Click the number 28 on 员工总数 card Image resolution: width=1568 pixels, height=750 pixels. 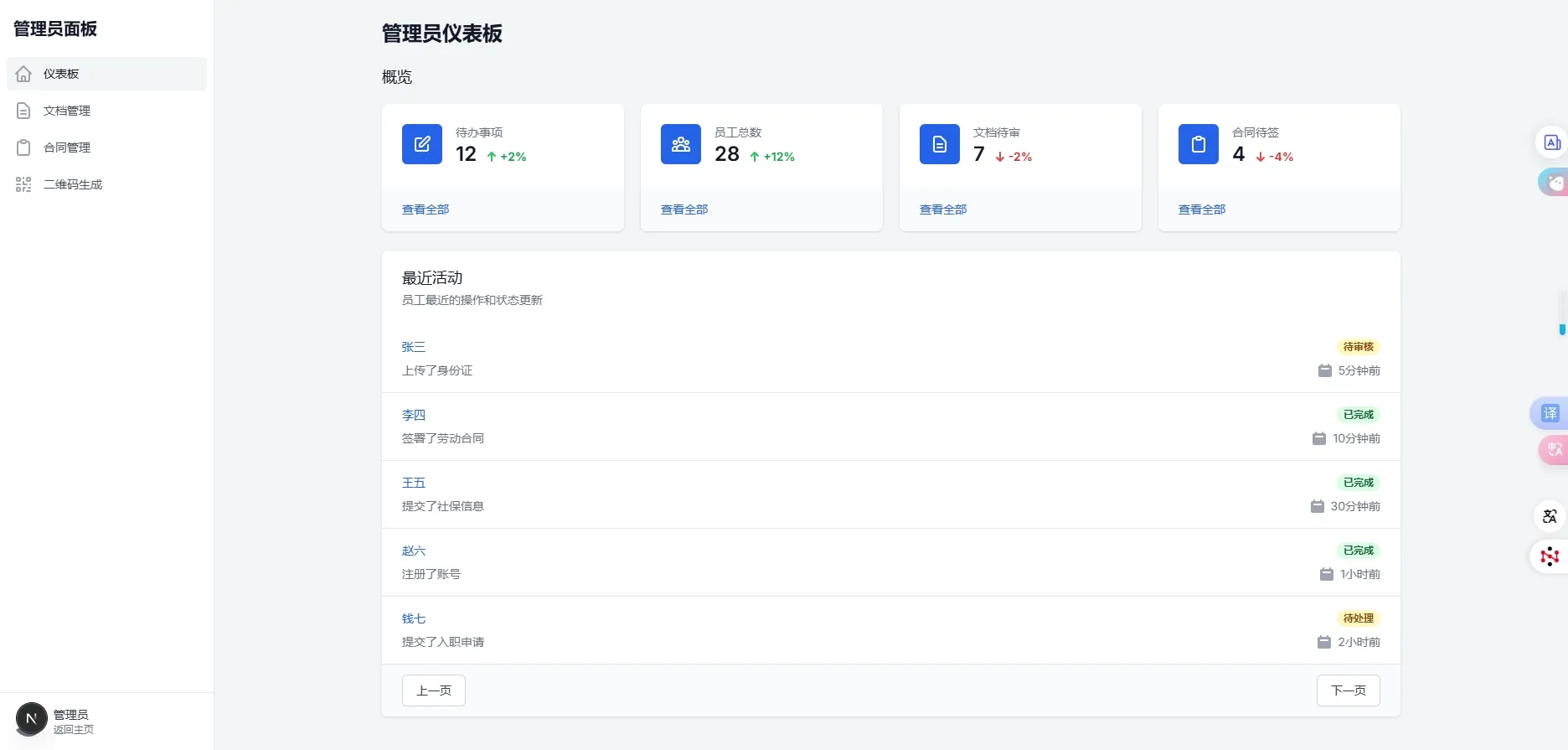[727, 154]
